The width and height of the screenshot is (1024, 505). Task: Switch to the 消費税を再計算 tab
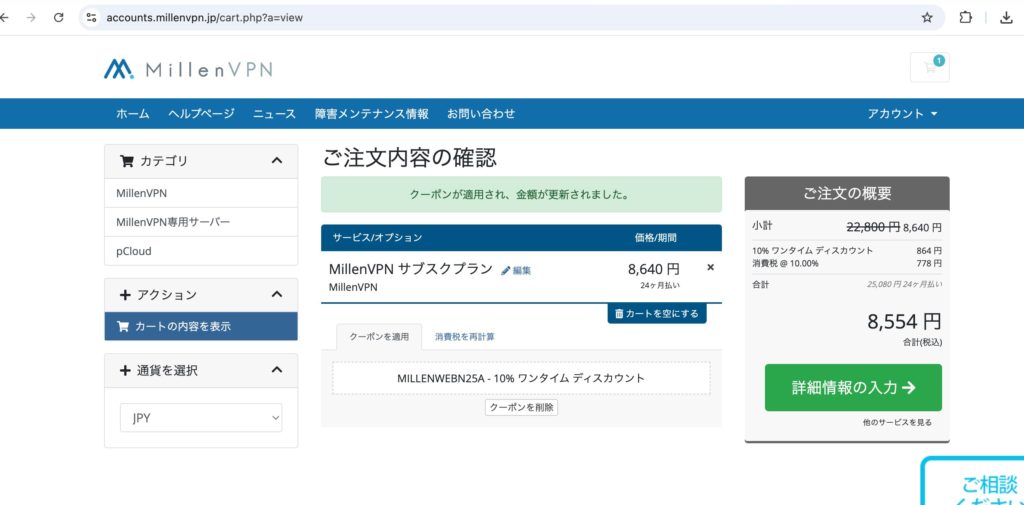point(464,337)
